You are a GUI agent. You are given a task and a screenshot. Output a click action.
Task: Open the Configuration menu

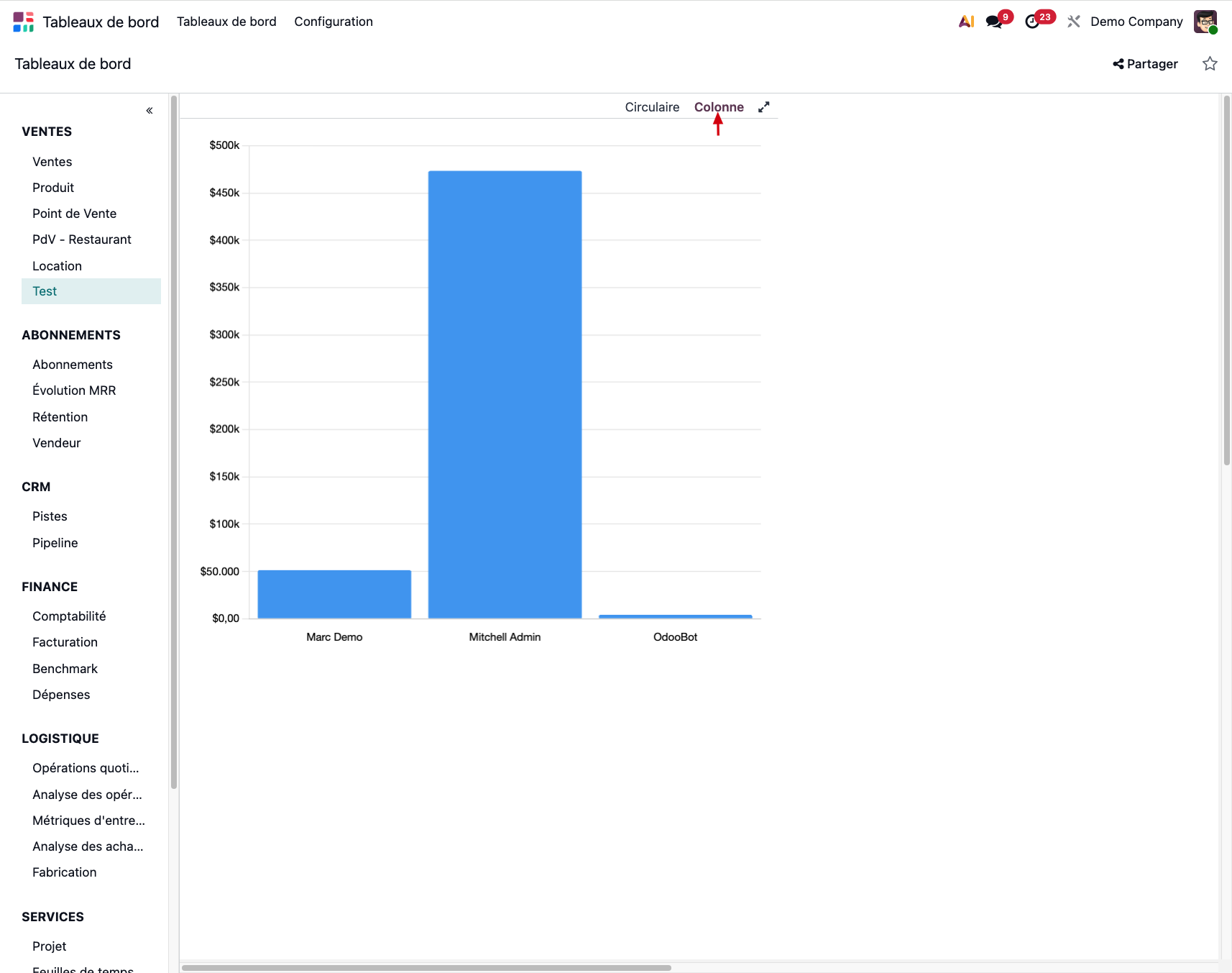tap(334, 22)
